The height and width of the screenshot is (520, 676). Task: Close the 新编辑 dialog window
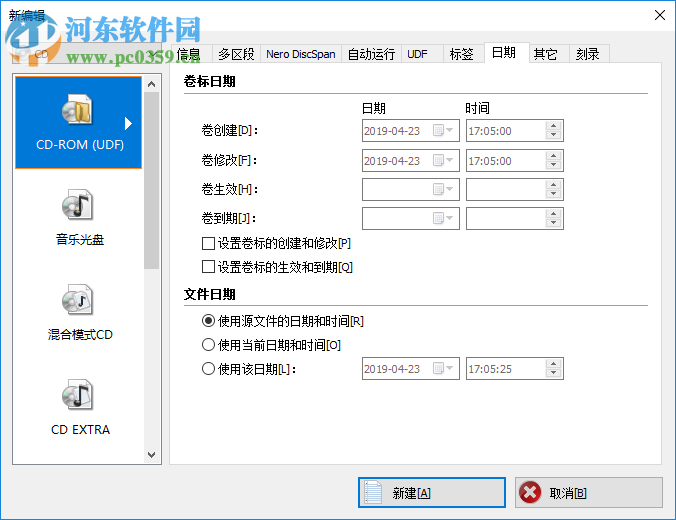coord(659,15)
